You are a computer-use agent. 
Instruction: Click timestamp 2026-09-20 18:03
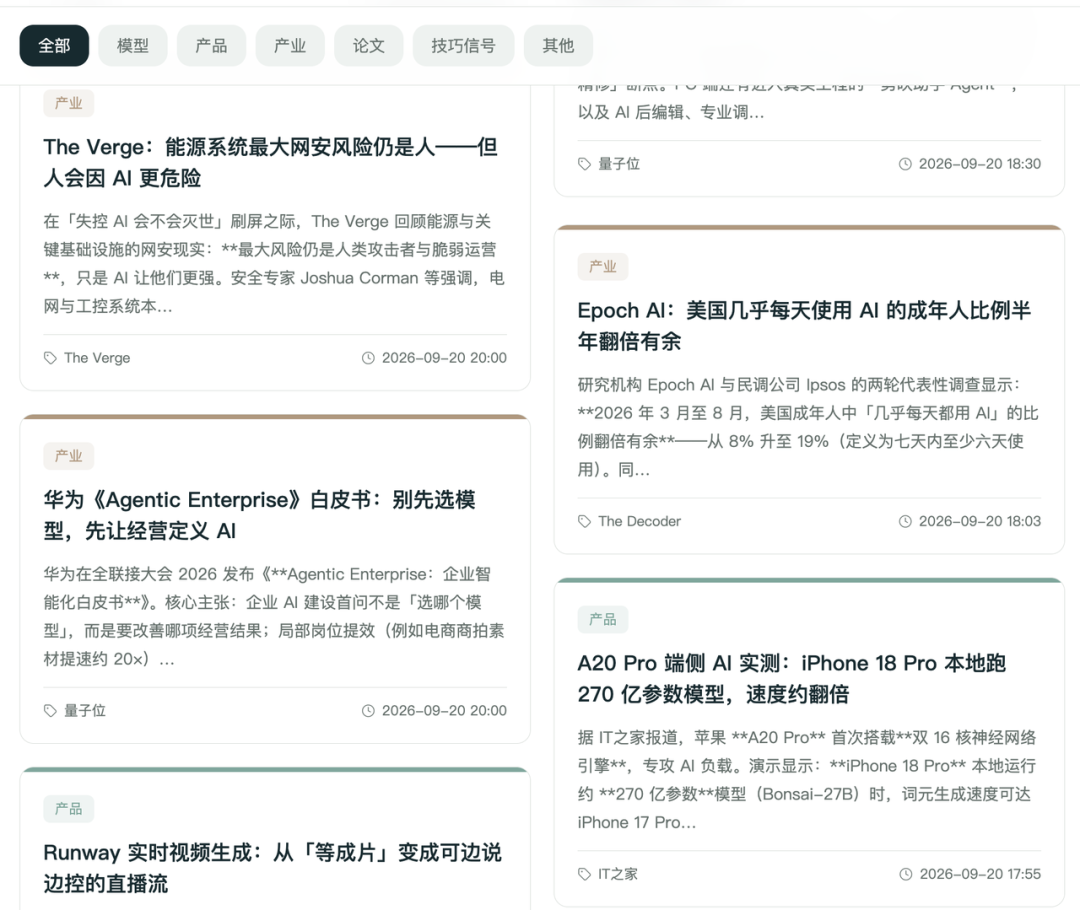979,521
